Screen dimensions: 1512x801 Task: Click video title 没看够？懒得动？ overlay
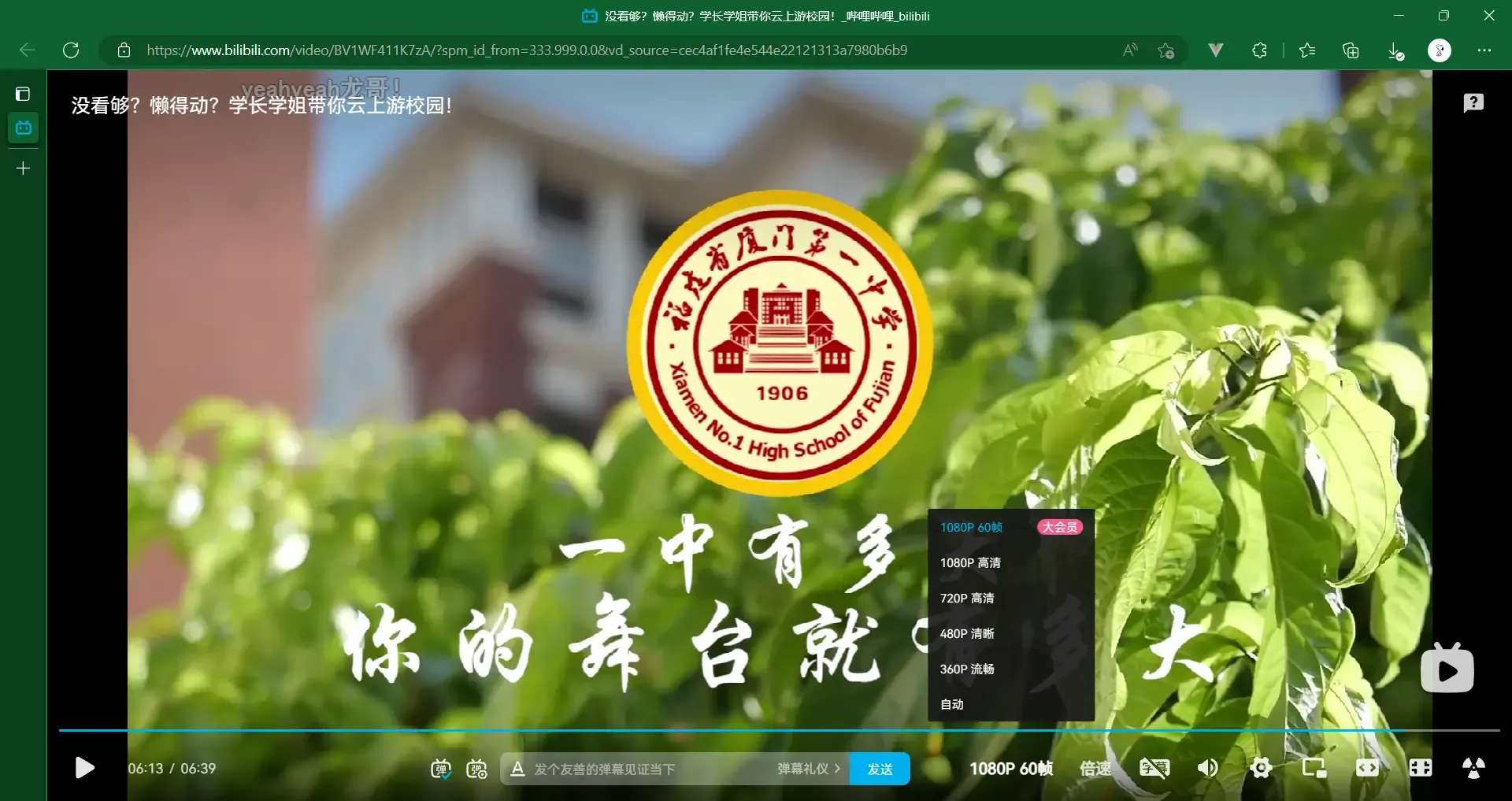point(262,106)
